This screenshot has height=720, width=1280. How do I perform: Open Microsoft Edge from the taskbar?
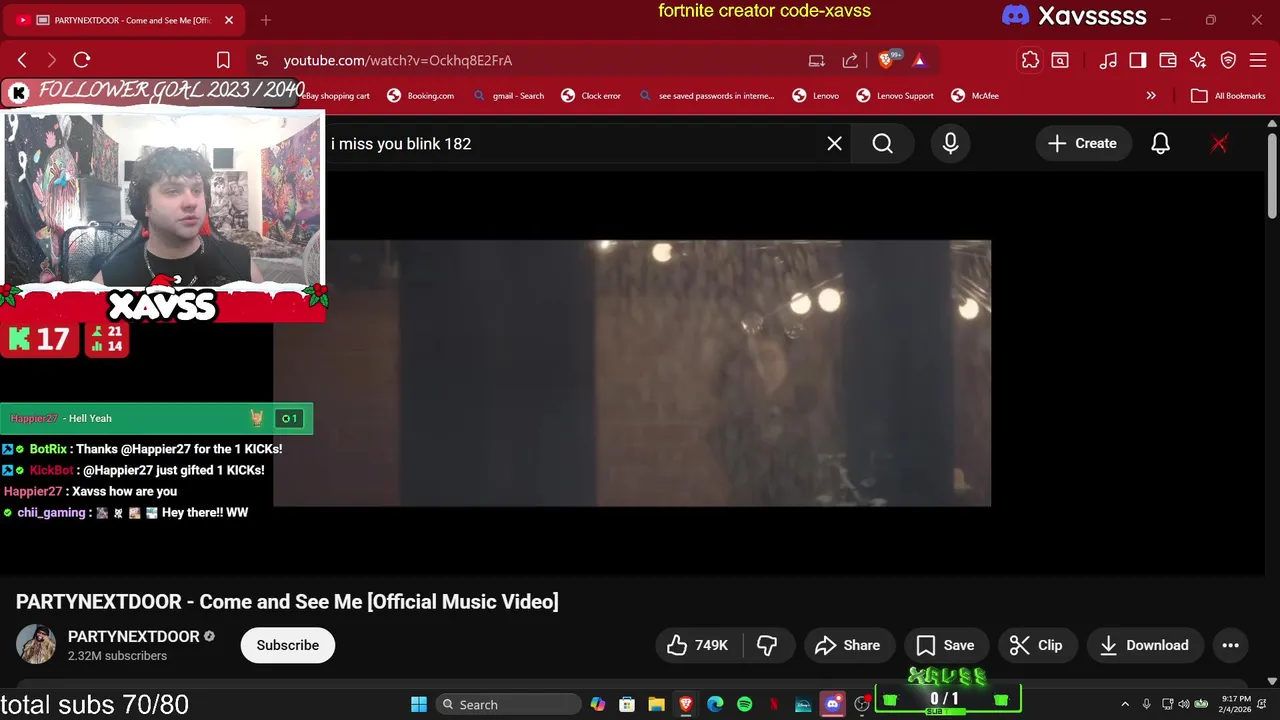tap(715, 704)
